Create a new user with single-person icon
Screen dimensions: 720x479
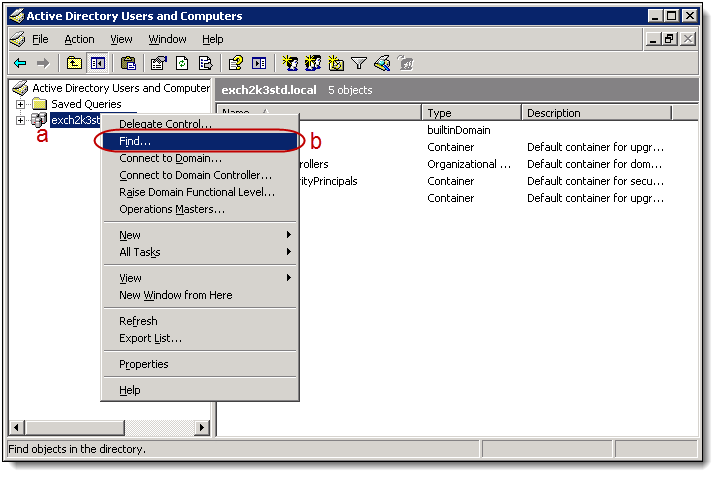point(290,63)
